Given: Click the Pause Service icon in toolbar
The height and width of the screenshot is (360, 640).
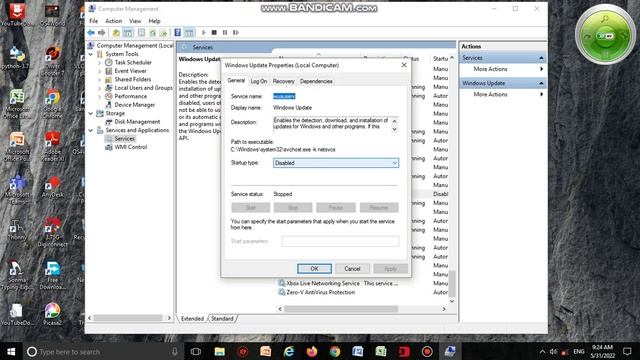Looking at the screenshot, I should [225, 33].
